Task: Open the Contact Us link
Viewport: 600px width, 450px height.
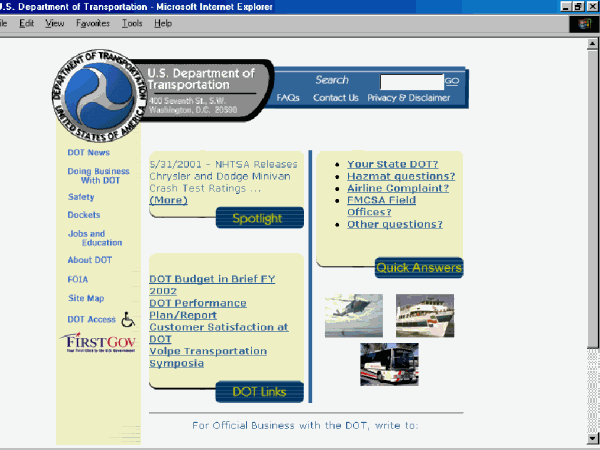Action: 335,98
